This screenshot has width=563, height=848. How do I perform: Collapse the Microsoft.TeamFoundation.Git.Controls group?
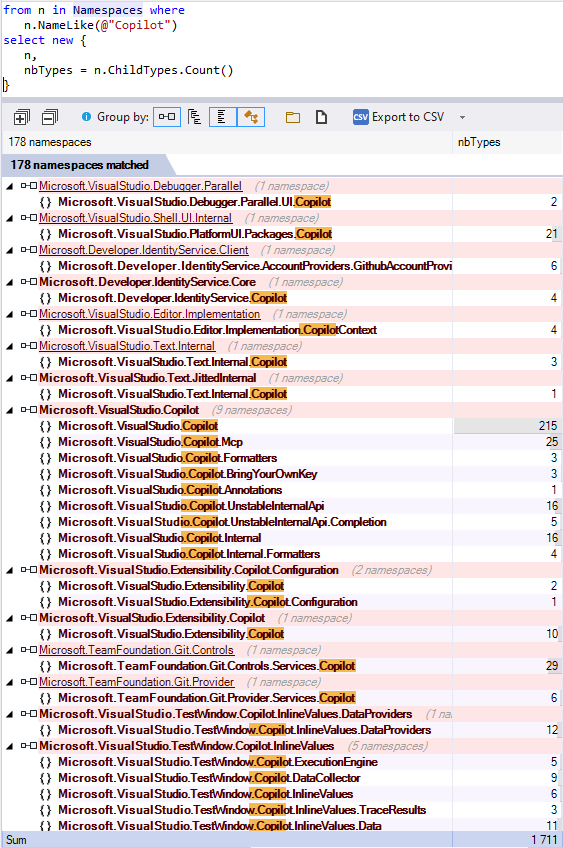click(x=9, y=651)
